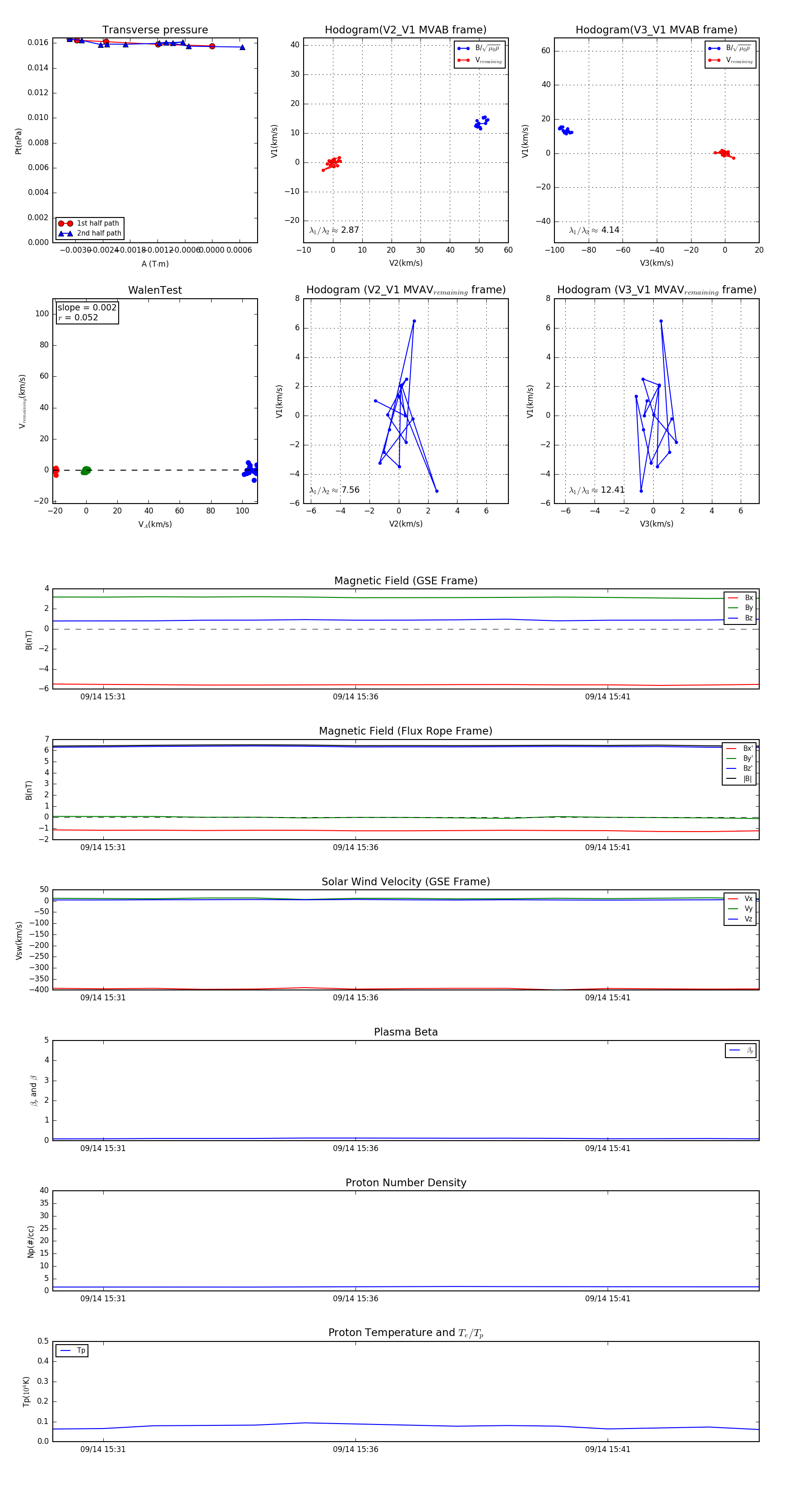Click the "By'" legend entry in flux rope panel

pyautogui.click(x=739, y=758)
